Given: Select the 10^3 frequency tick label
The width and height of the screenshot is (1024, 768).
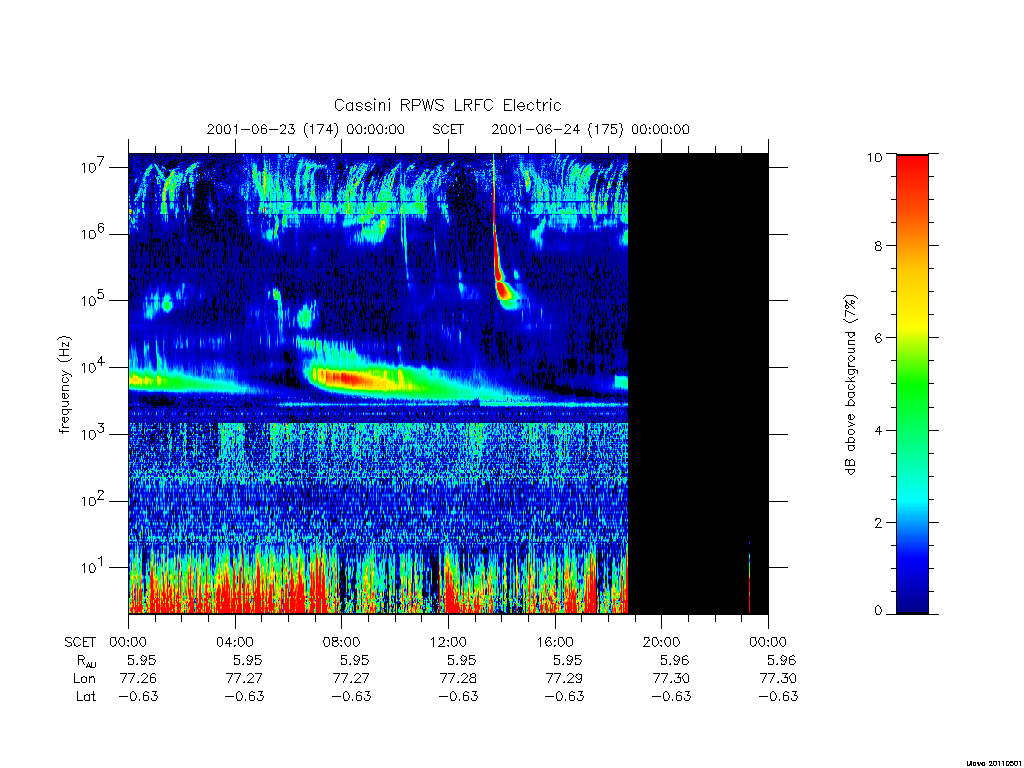Looking at the screenshot, I should pos(95,432).
